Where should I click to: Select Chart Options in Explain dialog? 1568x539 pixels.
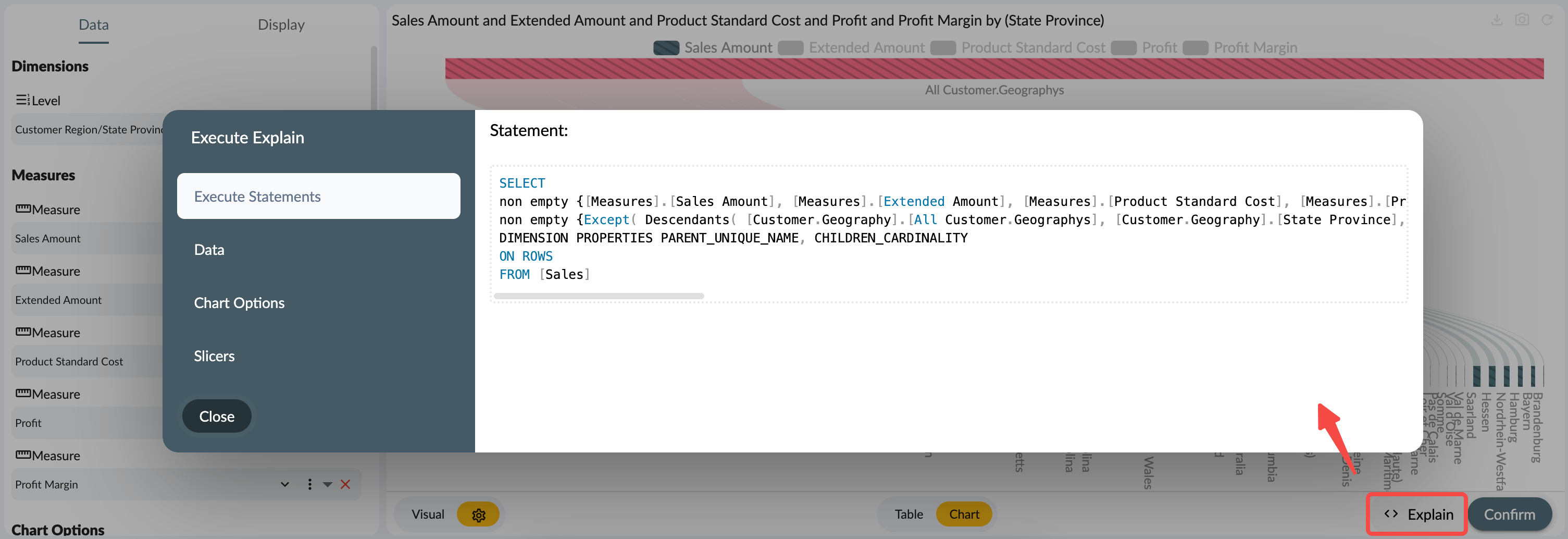(239, 303)
